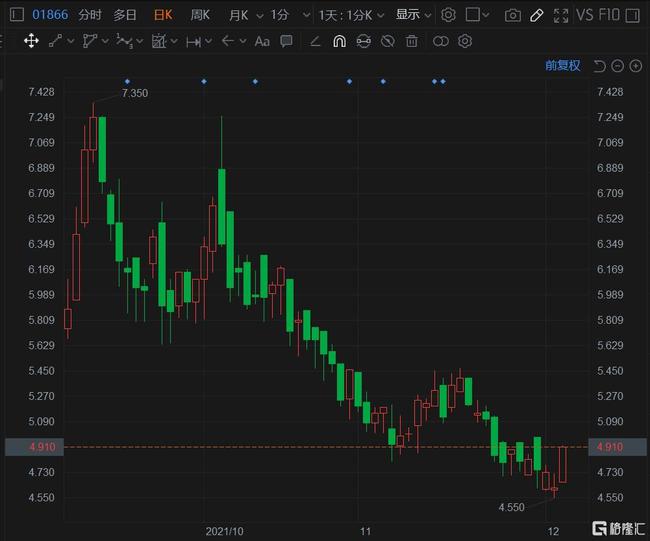Select the polygon shape drawing tool
650x541 pixels.
coord(90,41)
